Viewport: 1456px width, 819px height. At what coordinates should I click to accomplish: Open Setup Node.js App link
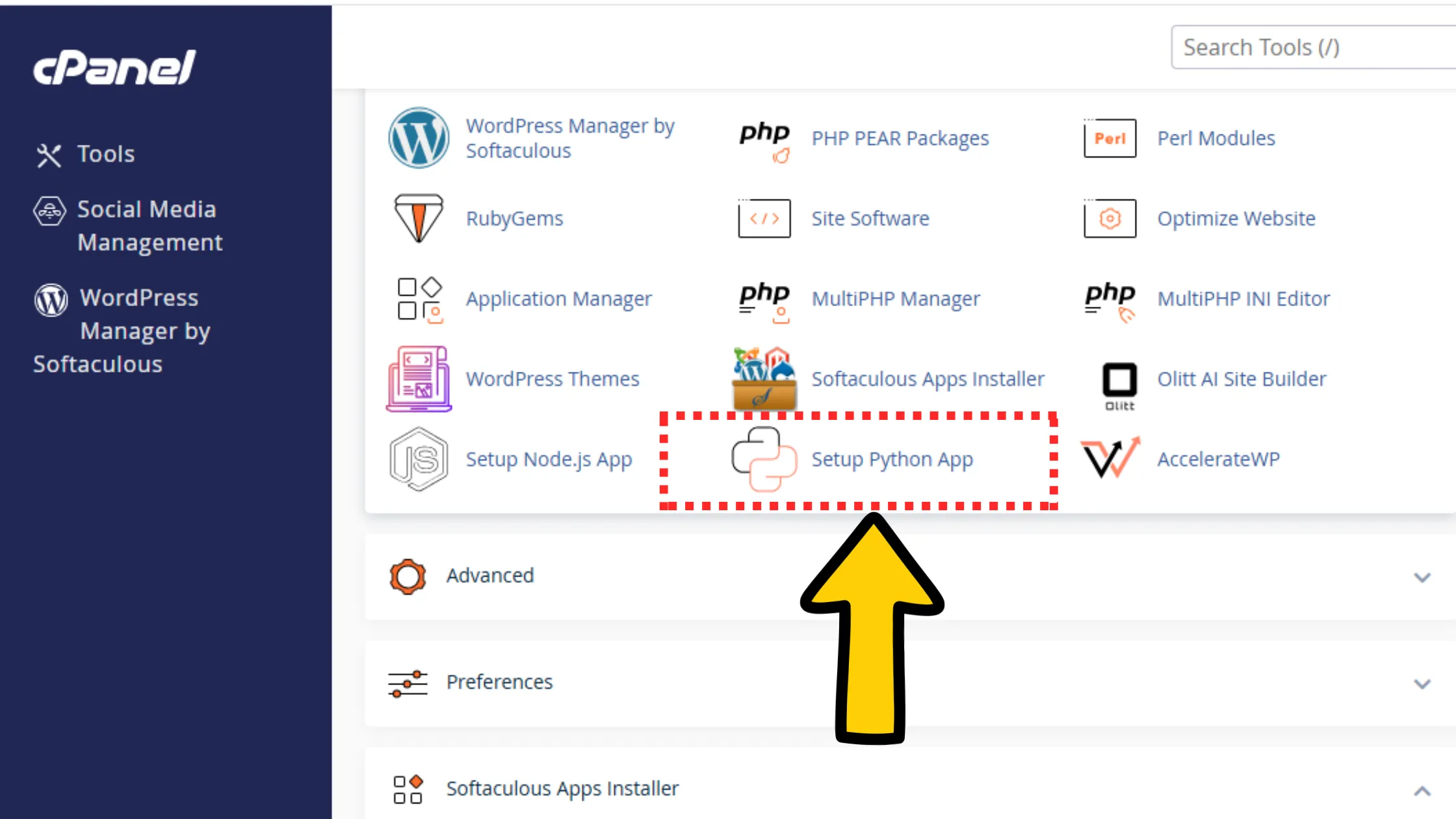point(549,459)
